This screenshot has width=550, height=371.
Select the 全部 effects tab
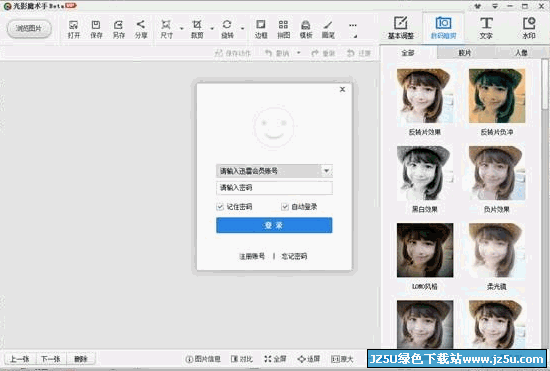(408, 53)
